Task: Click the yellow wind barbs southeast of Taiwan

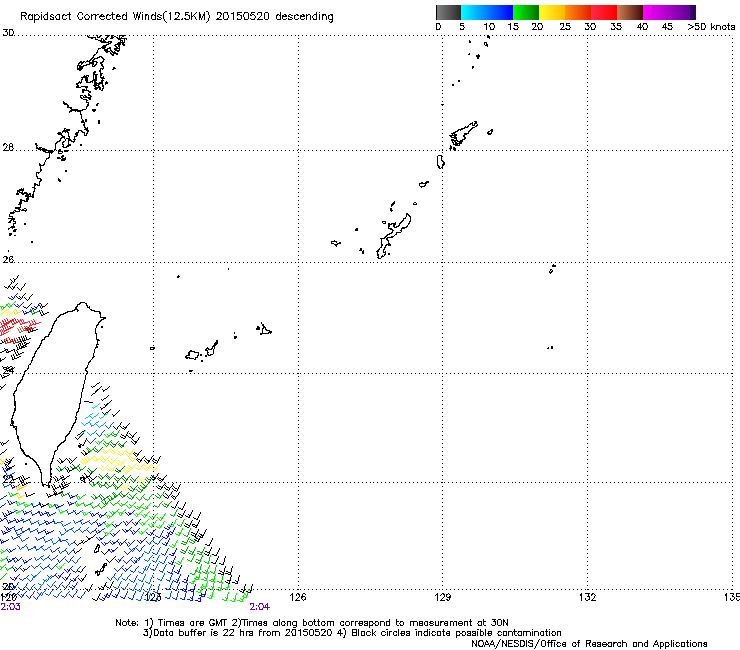Action: pos(118,461)
